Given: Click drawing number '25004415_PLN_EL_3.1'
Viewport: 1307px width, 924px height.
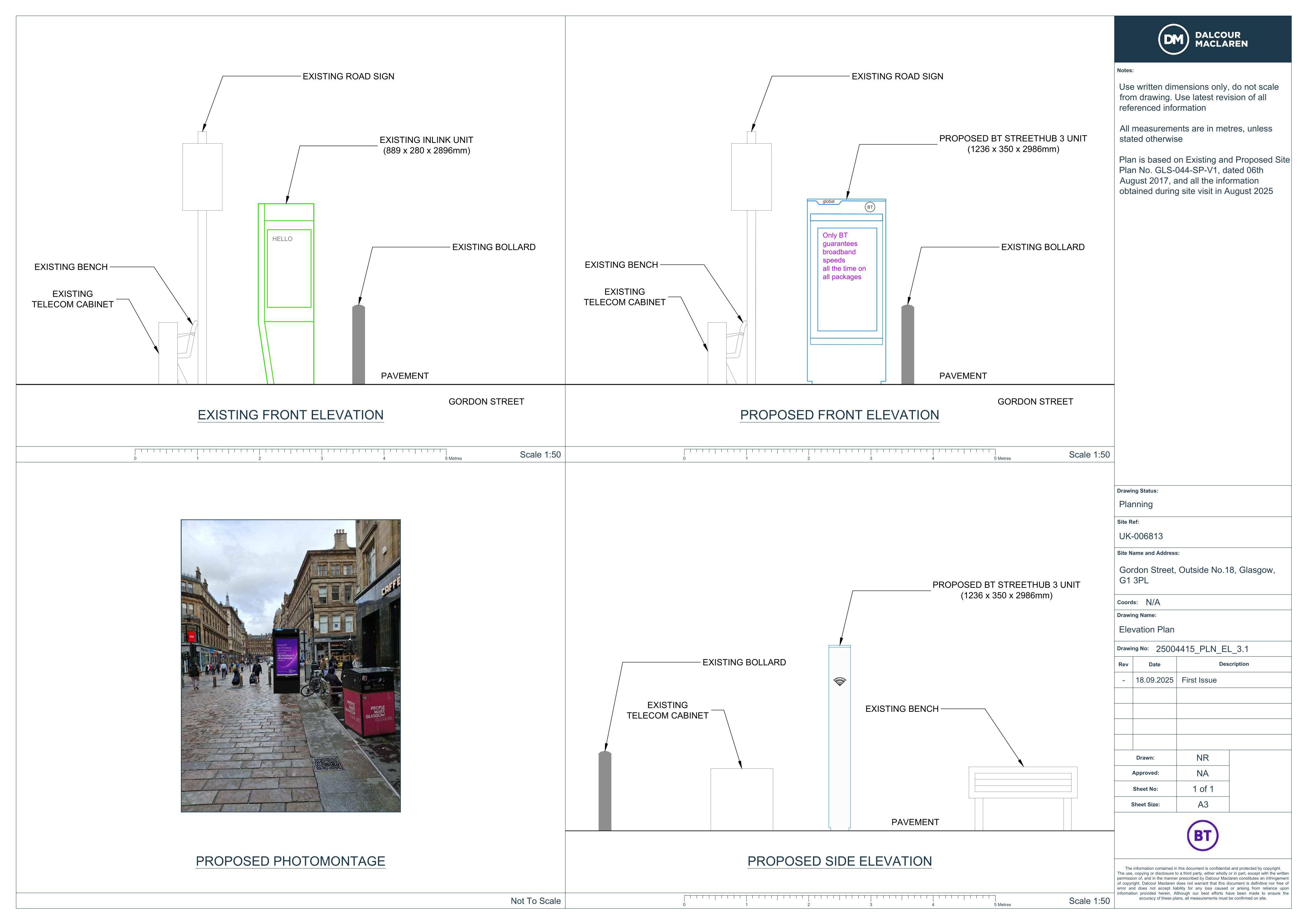Looking at the screenshot, I should tap(1202, 649).
